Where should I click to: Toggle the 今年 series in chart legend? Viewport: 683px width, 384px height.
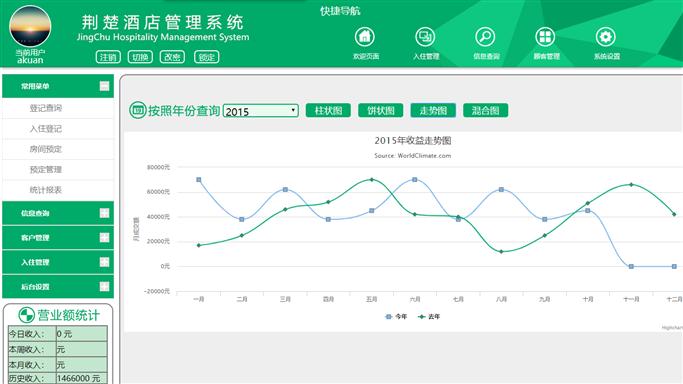(x=396, y=317)
